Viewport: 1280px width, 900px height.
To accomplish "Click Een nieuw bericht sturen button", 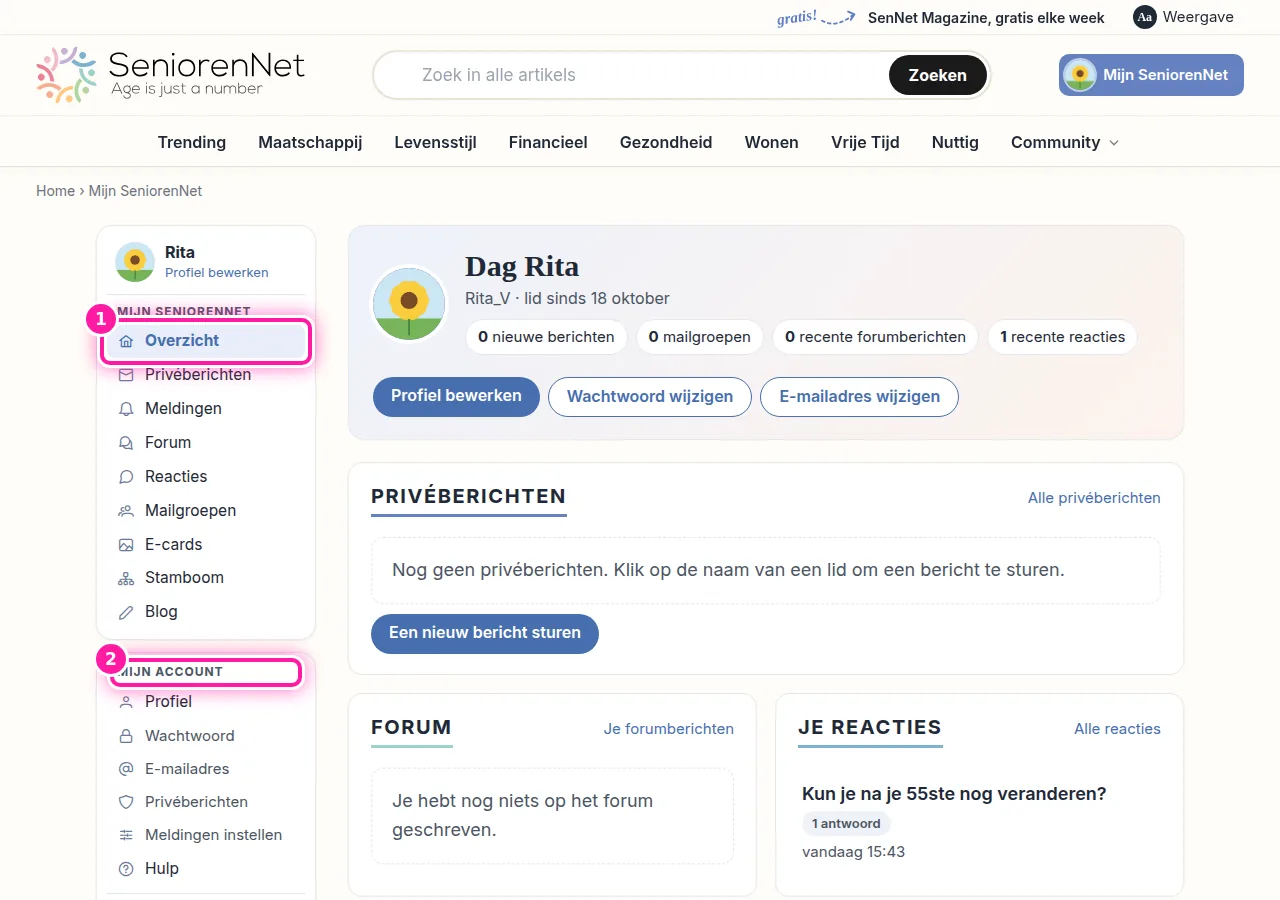I will click(x=485, y=633).
